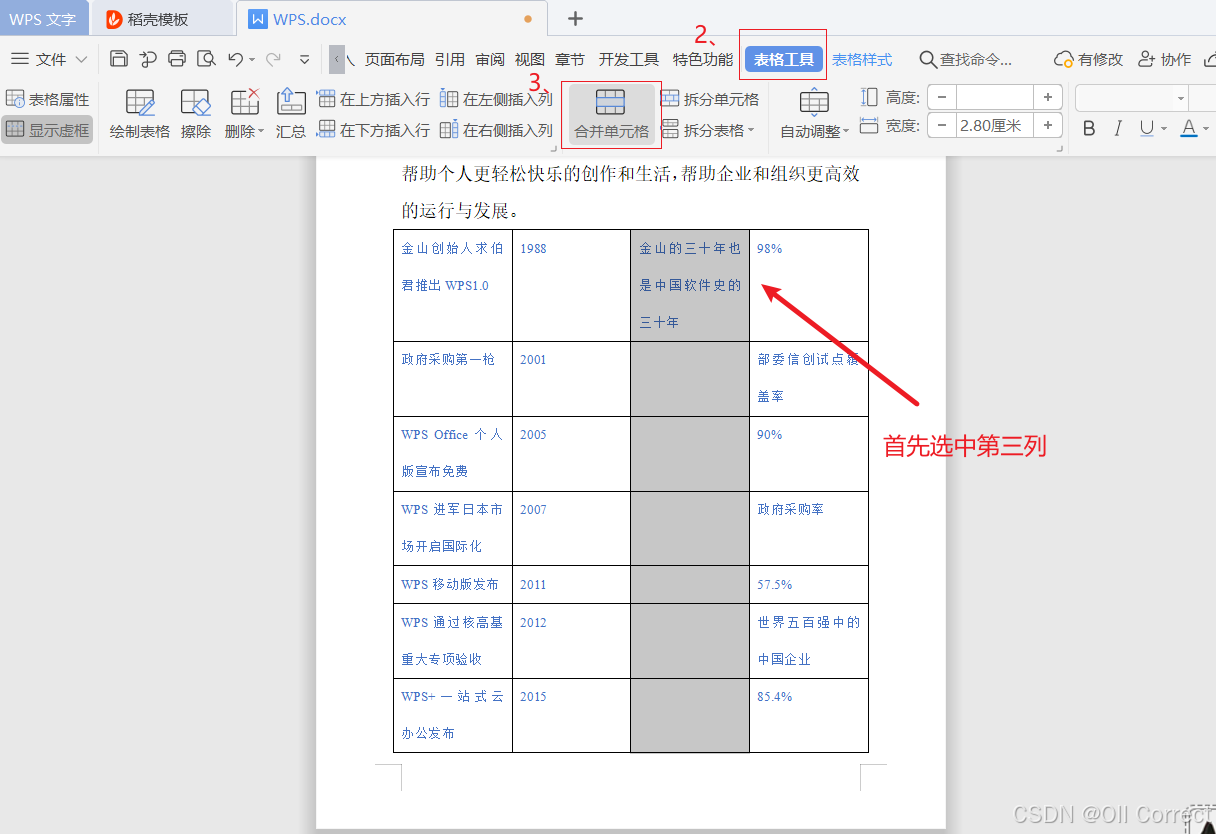
Task: Expand the 删除 delete dropdown
Action: (x=261, y=131)
